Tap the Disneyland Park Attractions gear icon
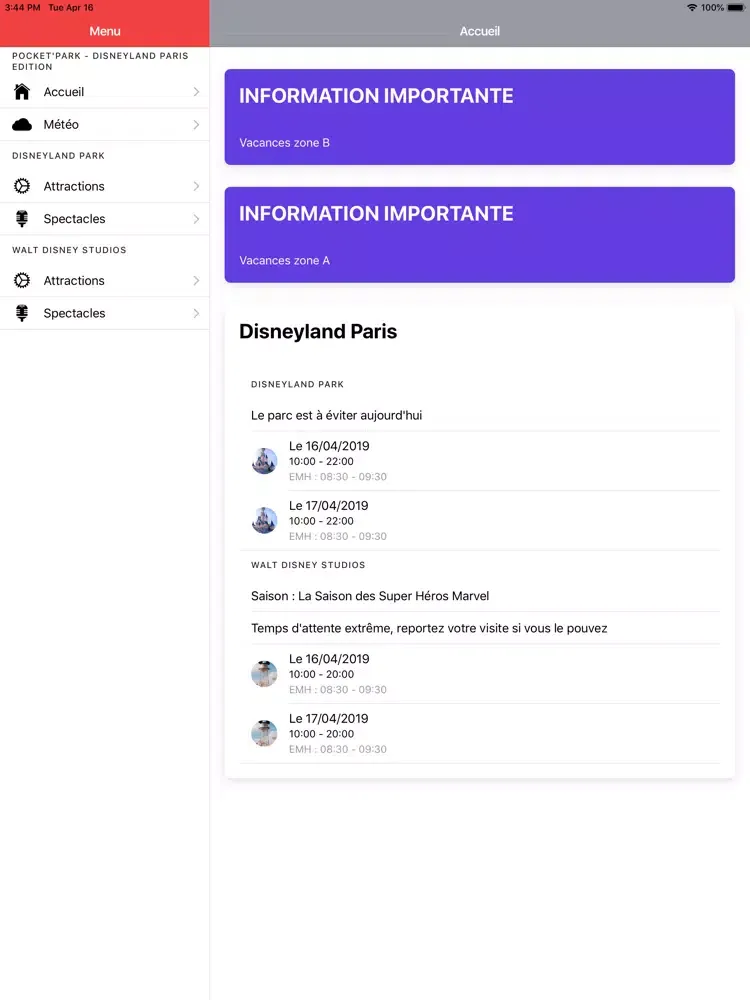Viewport: 750px width, 1000px height. (22, 186)
